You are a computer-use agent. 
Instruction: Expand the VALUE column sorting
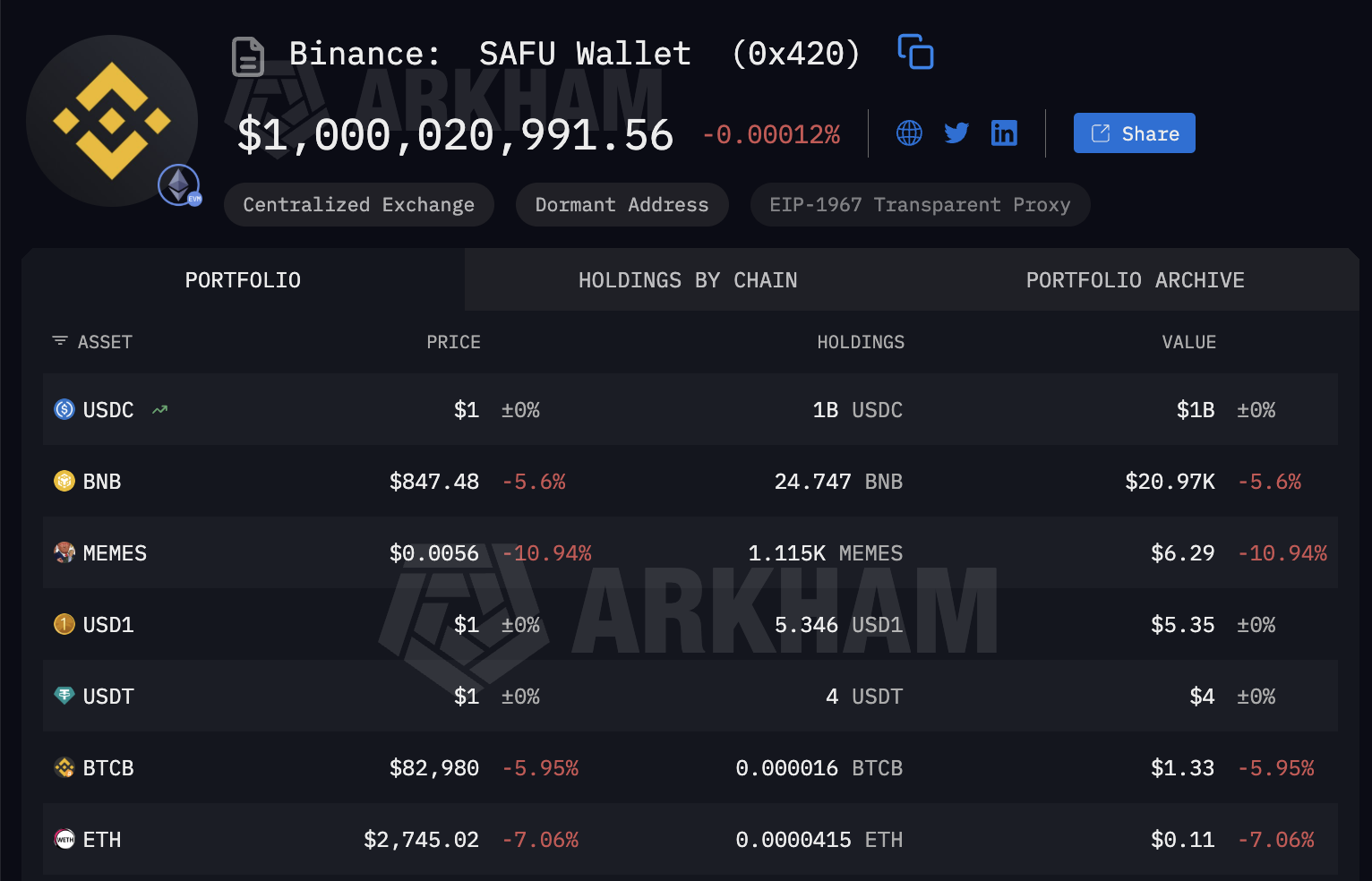(1188, 341)
